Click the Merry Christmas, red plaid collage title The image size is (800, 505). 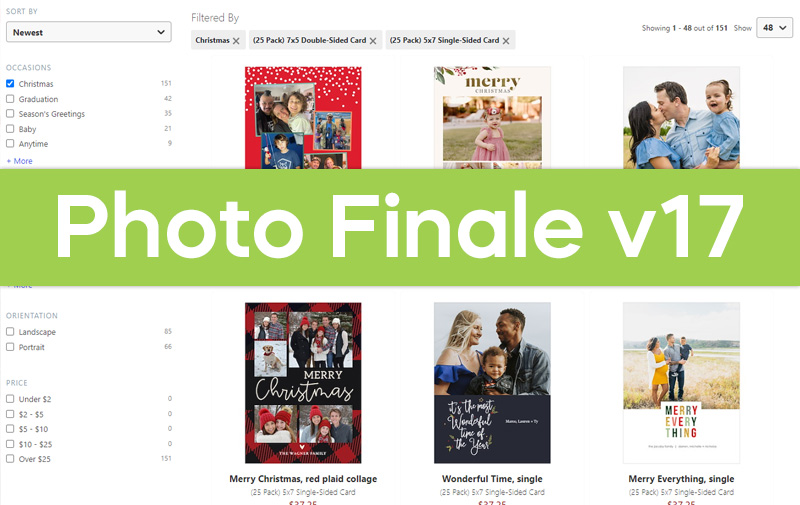pos(303,478)
